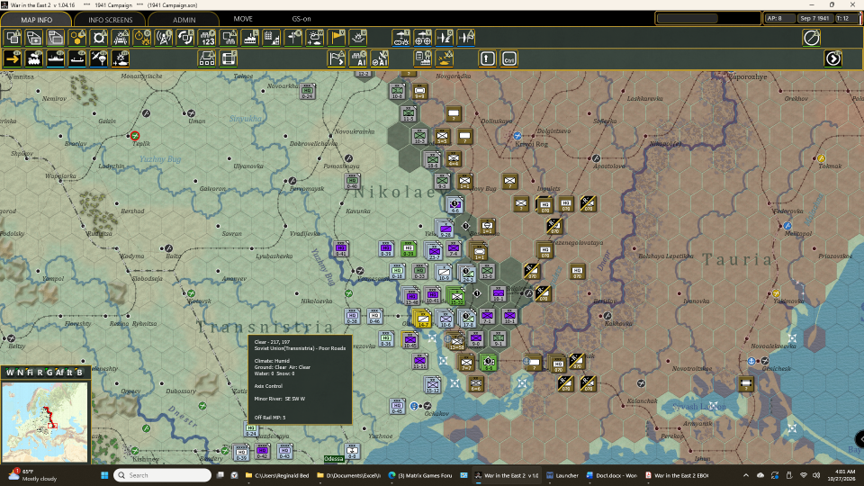
Task: Click the AP: 8 admin points field
Action: (779, 18)
